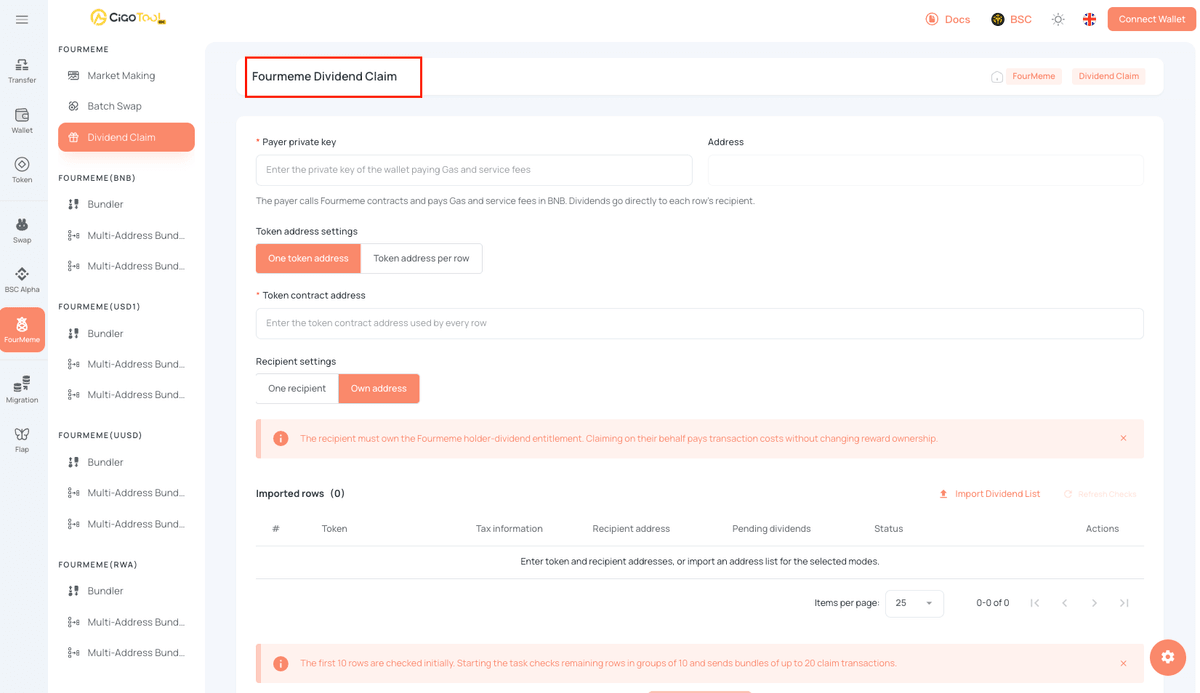Open Bundler under FOURMEME(RWA)
Viewport: 1200px width, 693px height.
126,591
